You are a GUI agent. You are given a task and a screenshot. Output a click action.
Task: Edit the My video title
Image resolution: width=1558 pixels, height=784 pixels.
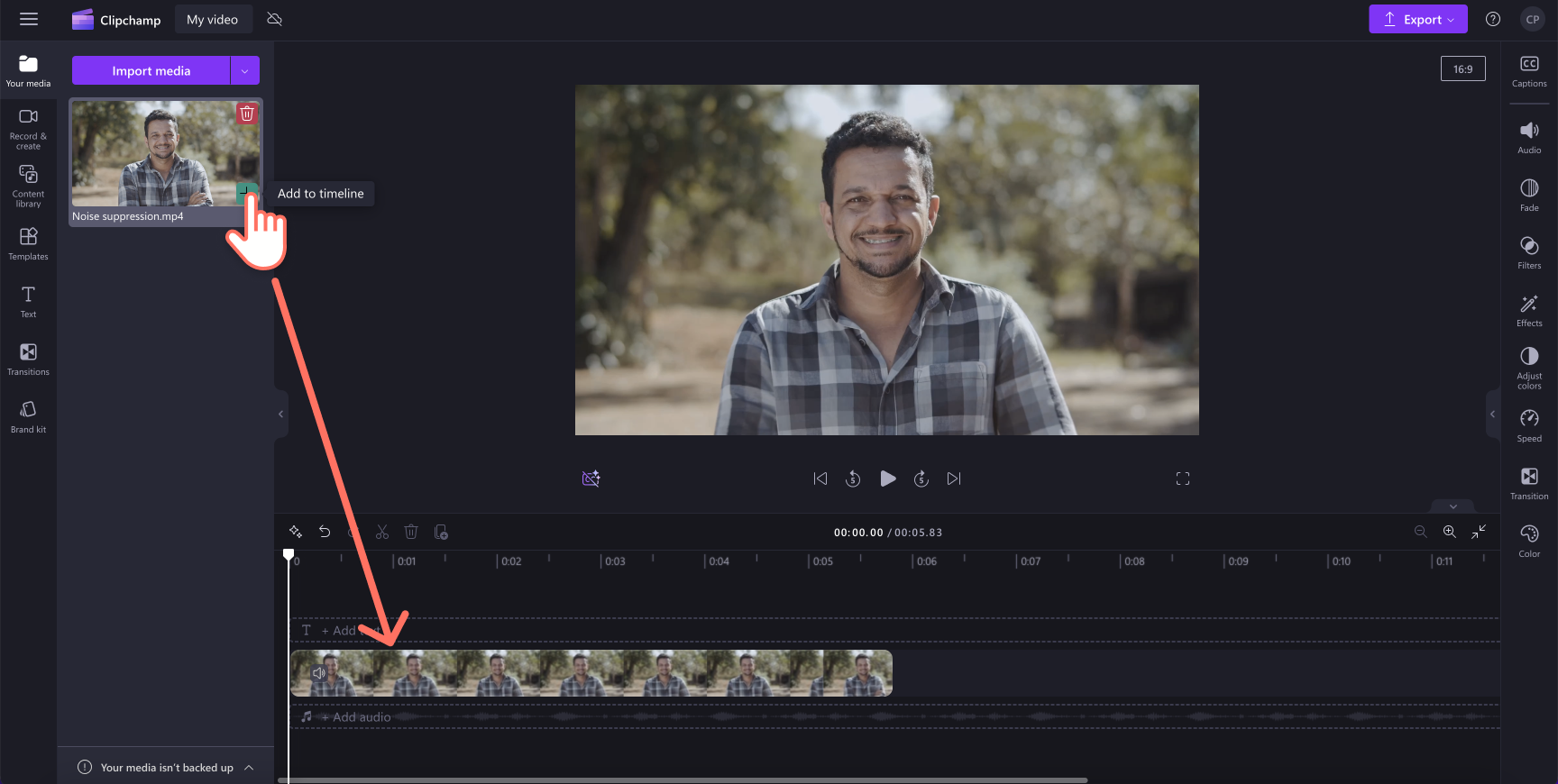click(x=213, y=19)
